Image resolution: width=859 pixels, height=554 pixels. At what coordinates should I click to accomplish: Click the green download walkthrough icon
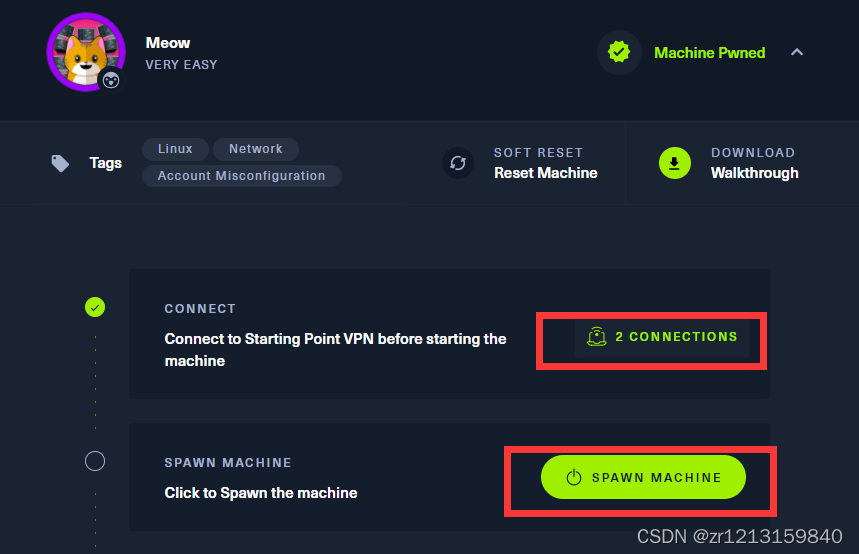(675, 163)
